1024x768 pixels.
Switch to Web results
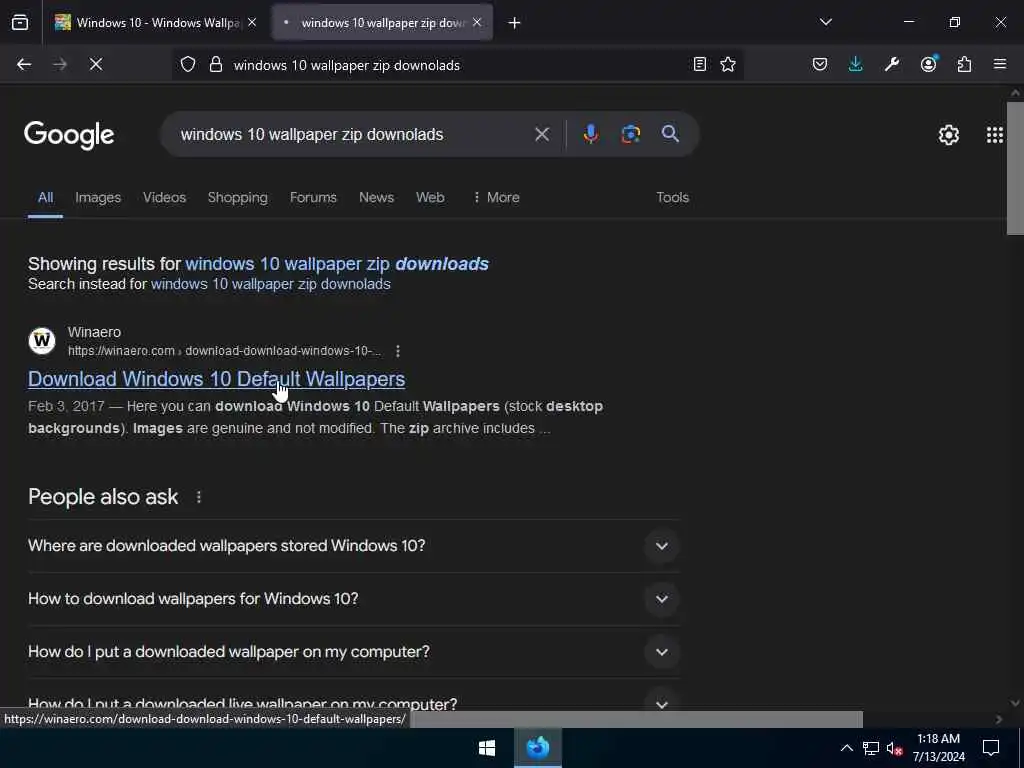tap(430, 198)
